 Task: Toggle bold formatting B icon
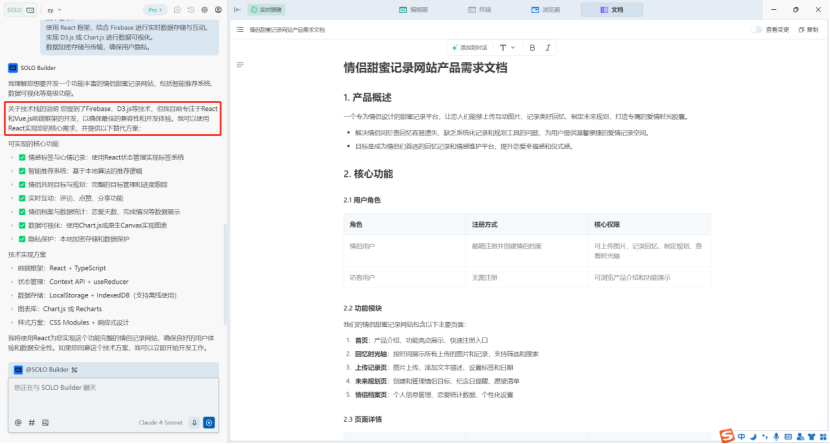point(533,48)
